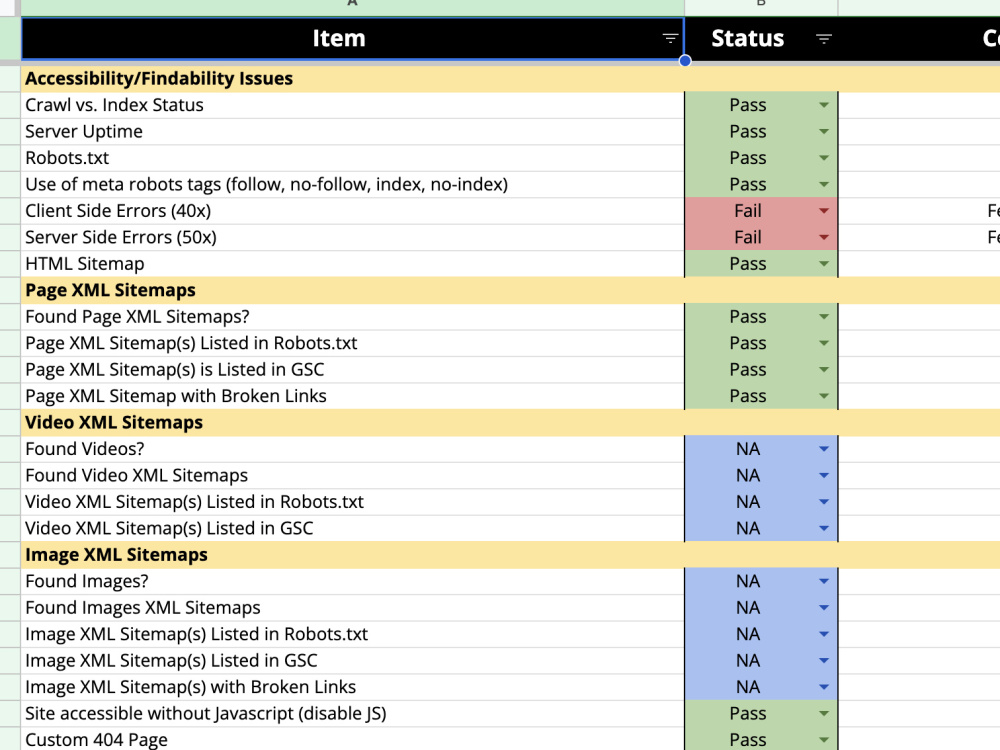Open the filter icon in Item header
Image resolution: width=1000 pixels, height=750 pixels.
(670, 39)
